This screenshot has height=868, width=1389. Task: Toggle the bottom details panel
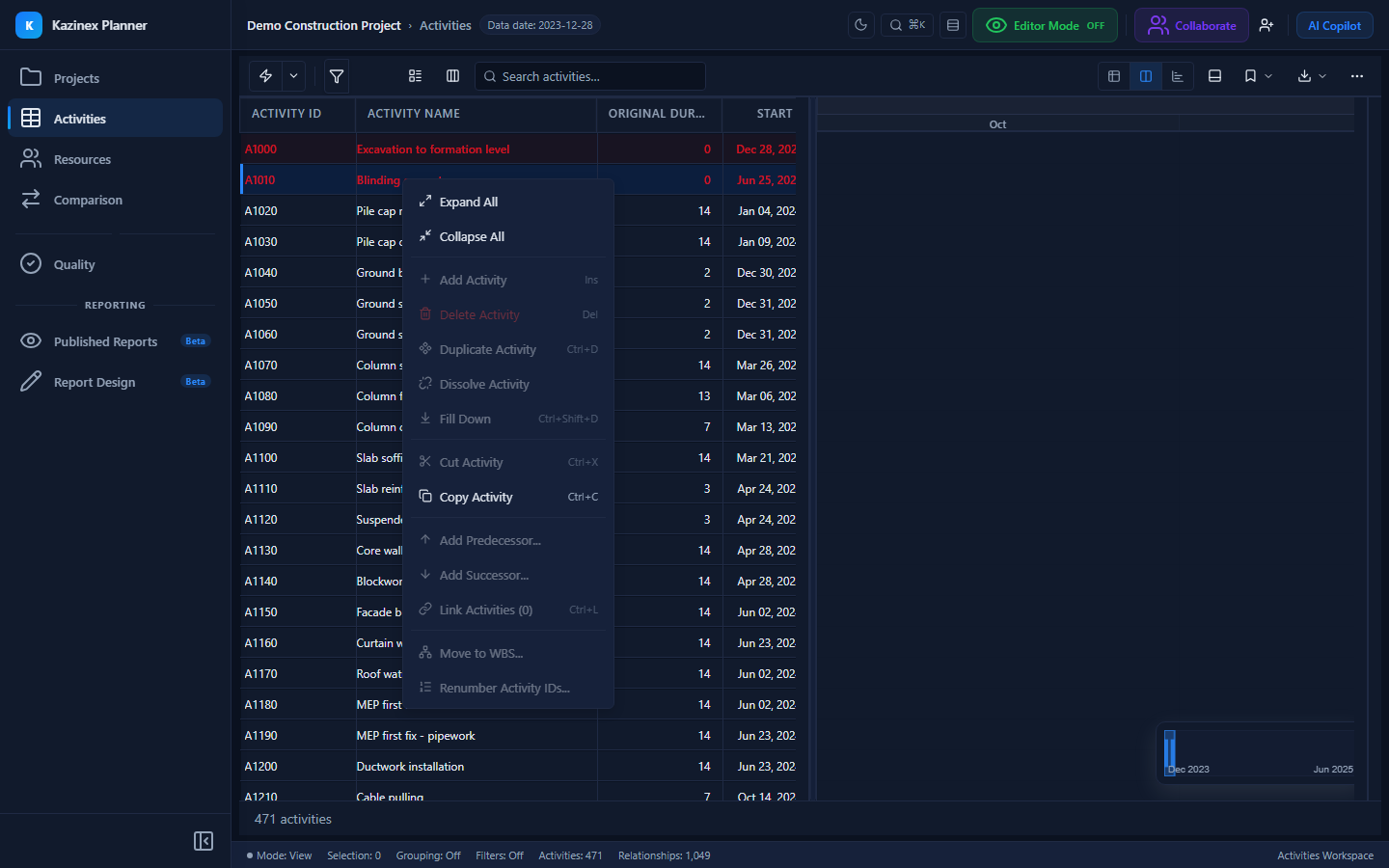(x=1214, y=76)
